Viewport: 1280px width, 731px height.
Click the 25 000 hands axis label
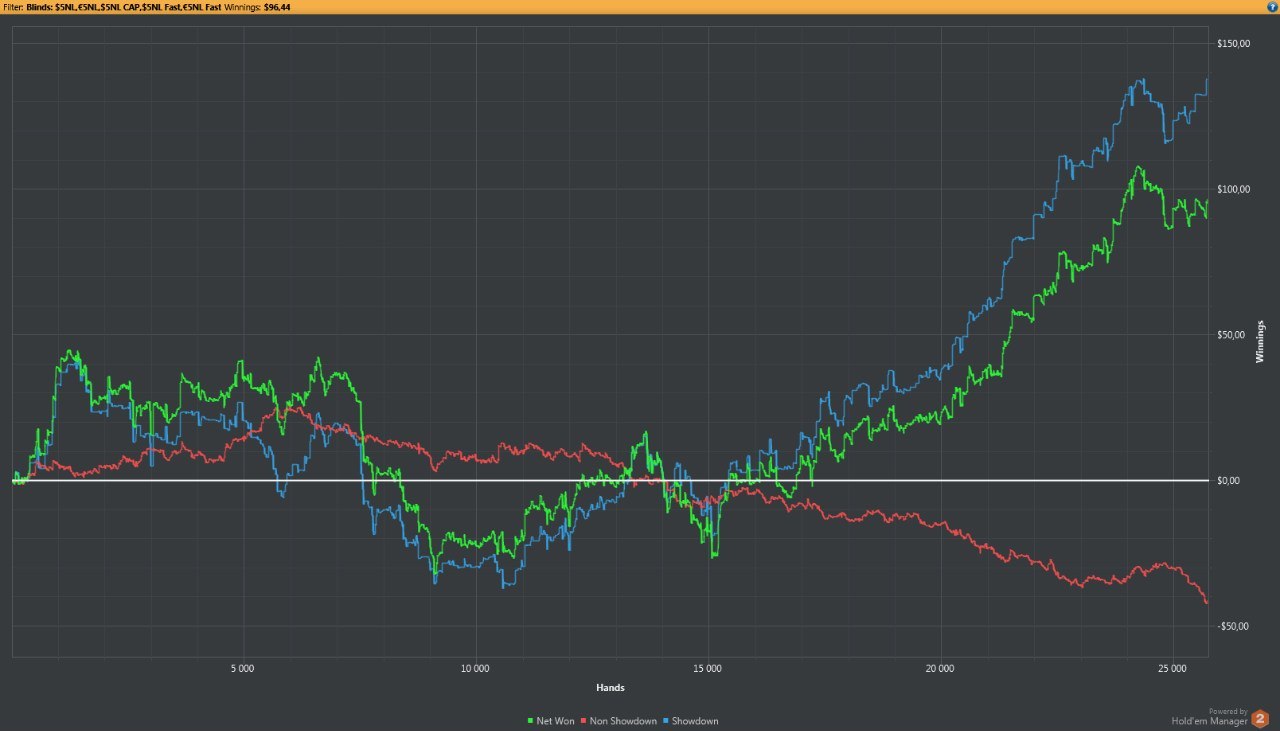tap(1172, 667)
